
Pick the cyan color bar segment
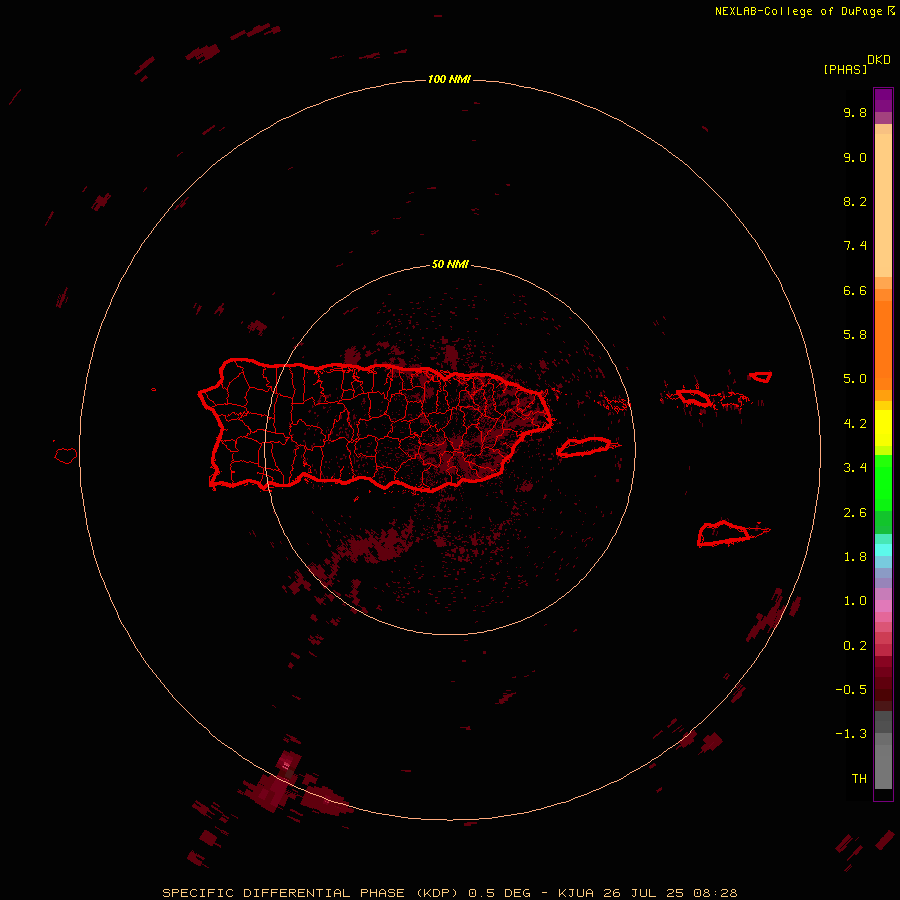[x=883, y=550]
